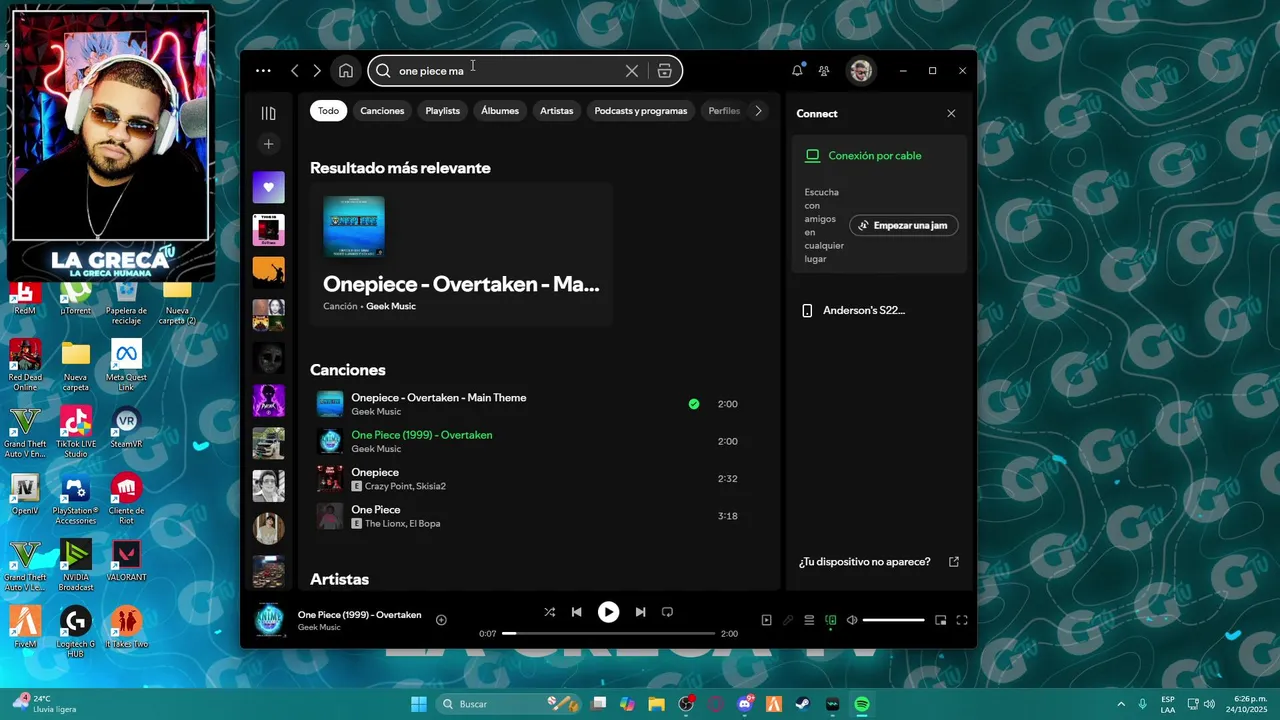Clear the search field with X
The width and height of the screenshot is (1280, 720).
pyautogui.click(x=632, y=71)
